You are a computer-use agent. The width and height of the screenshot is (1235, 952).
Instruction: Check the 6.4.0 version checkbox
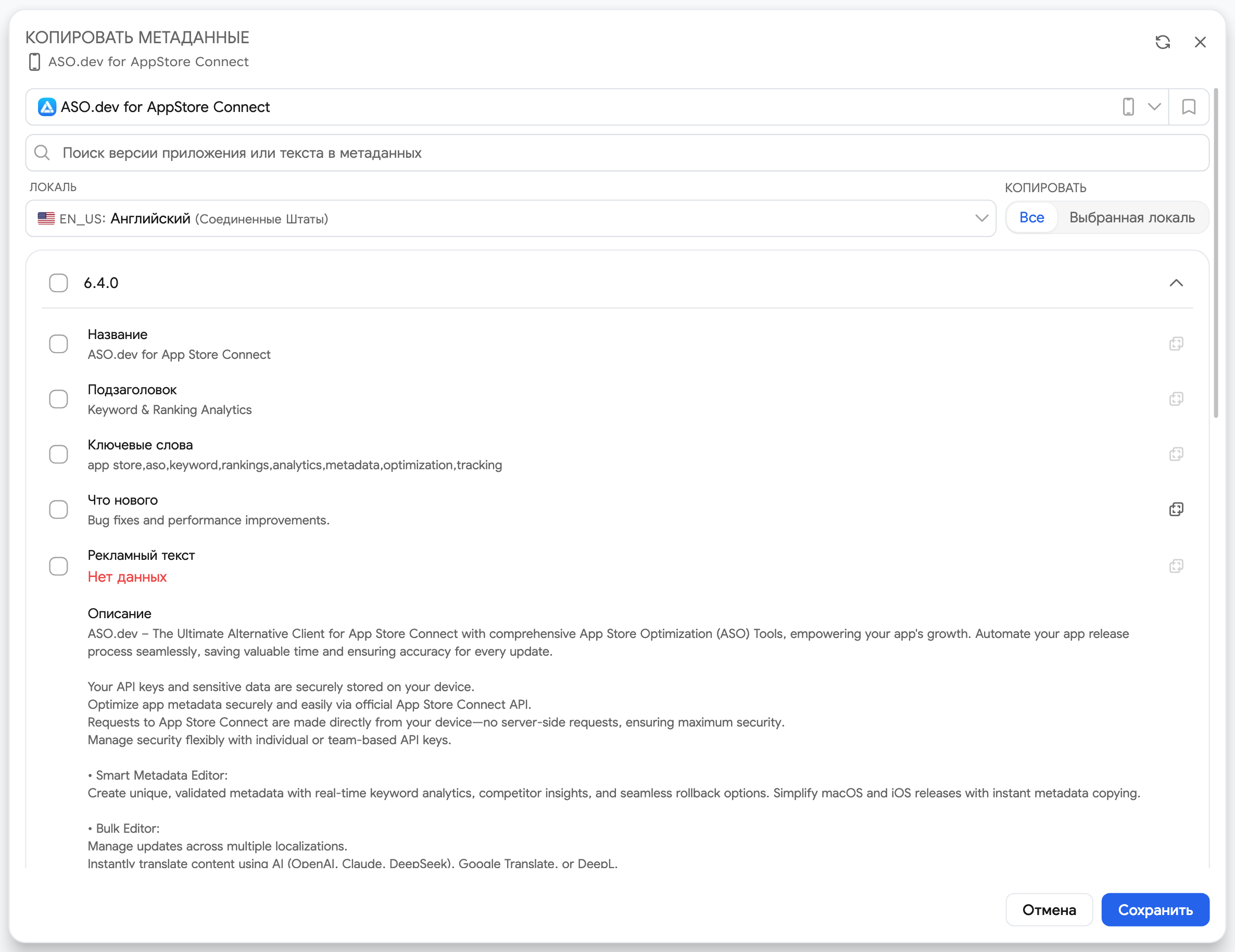pyautogui.click(x=58, y=283)
